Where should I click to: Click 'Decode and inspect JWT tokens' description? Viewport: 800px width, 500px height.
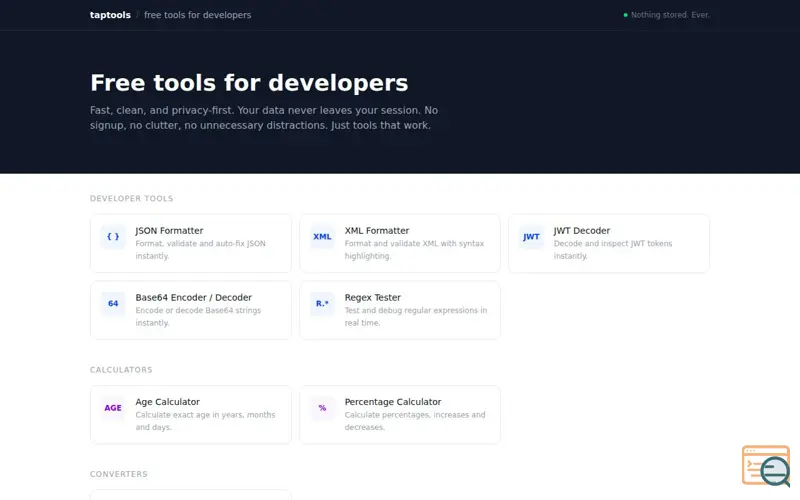click(x=613, y=250)
